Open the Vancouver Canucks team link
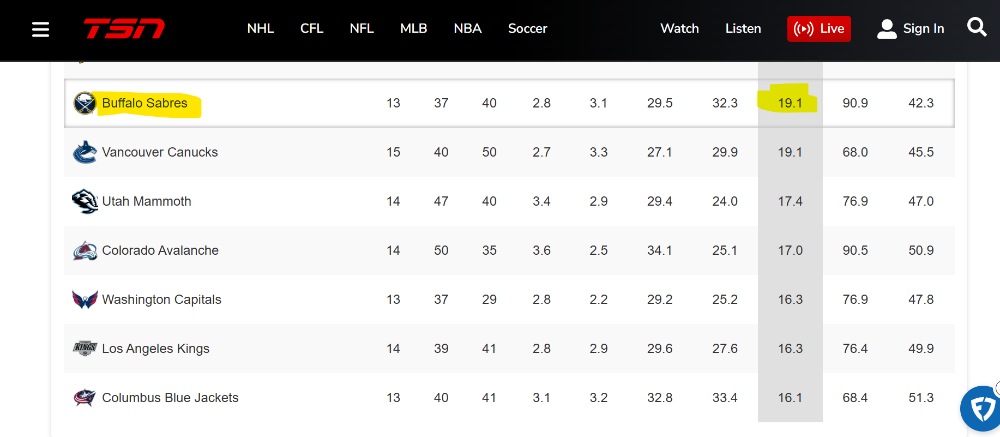 click(160, 152)
